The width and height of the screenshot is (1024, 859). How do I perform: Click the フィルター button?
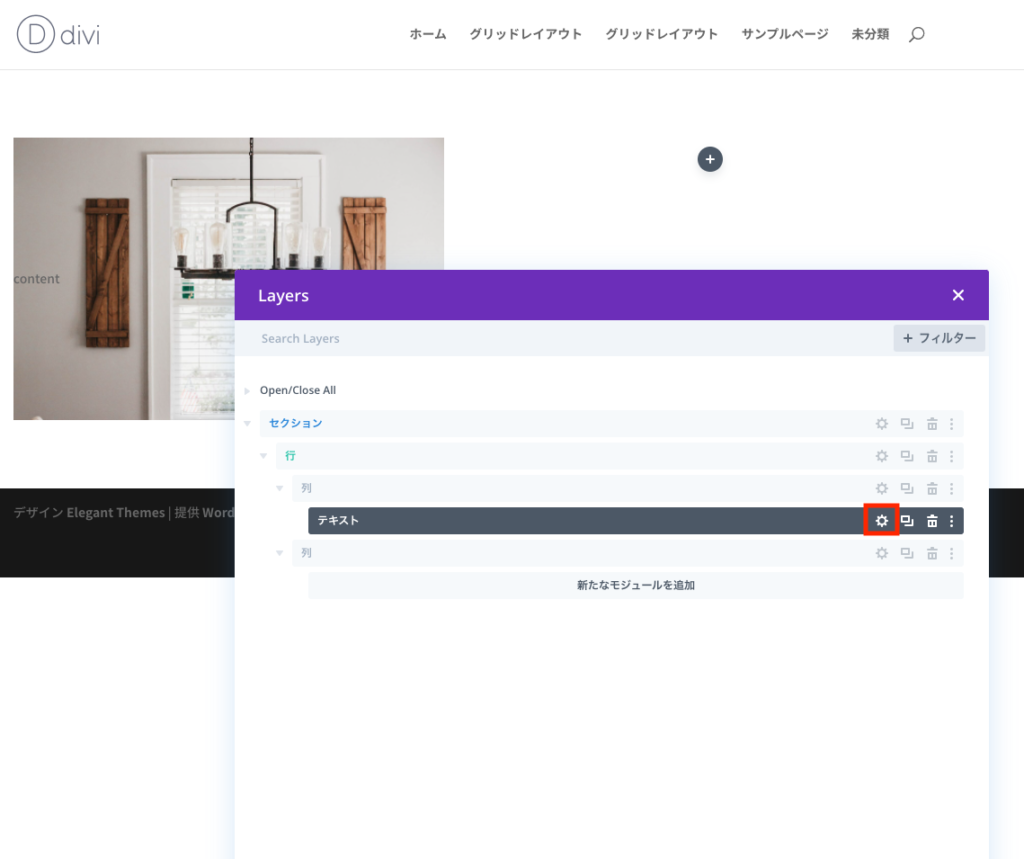(939, 338)
